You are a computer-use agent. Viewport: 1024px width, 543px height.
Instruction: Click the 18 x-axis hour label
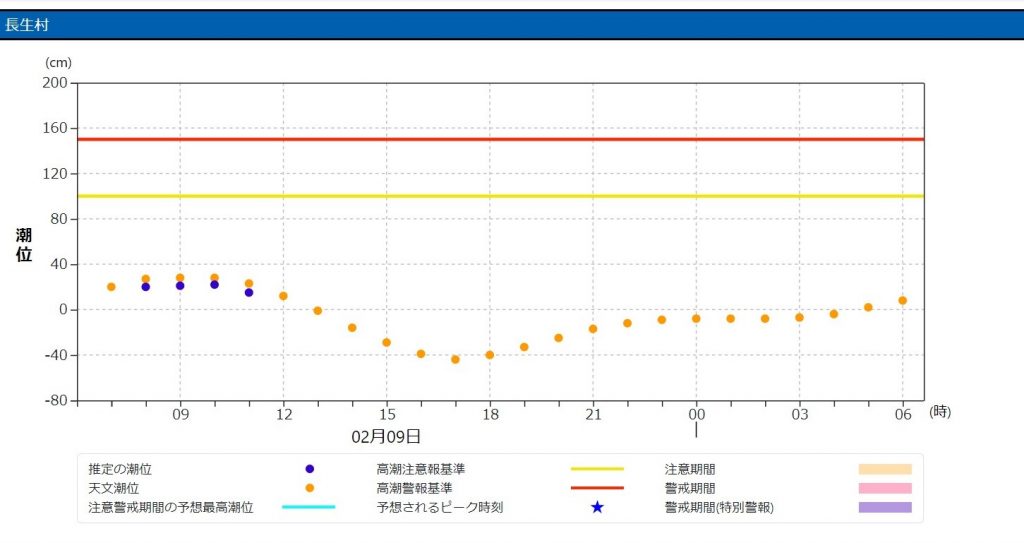[x=490, y=414]
